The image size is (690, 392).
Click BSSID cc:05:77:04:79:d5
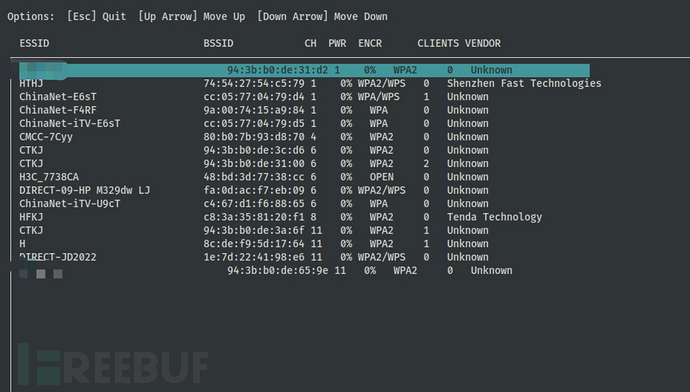click(x=254, y=123)
